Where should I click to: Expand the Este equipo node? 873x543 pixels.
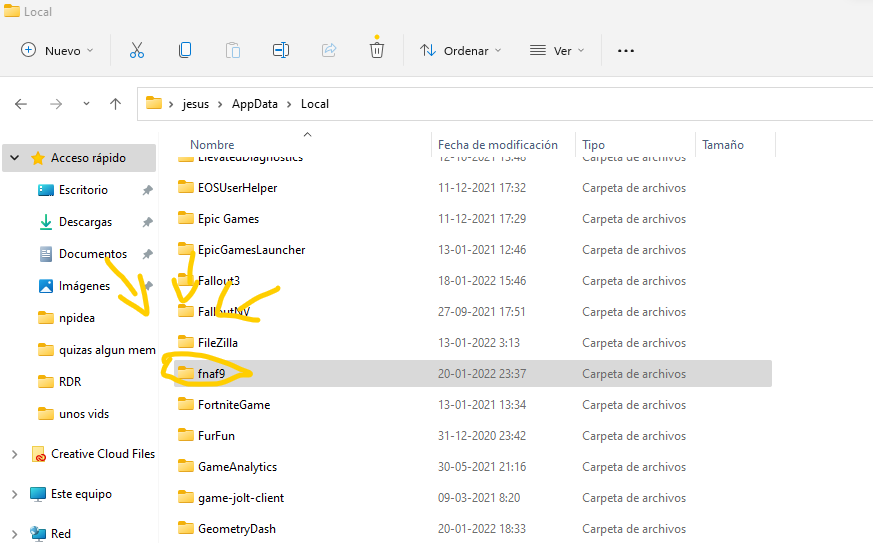(14, 494)
